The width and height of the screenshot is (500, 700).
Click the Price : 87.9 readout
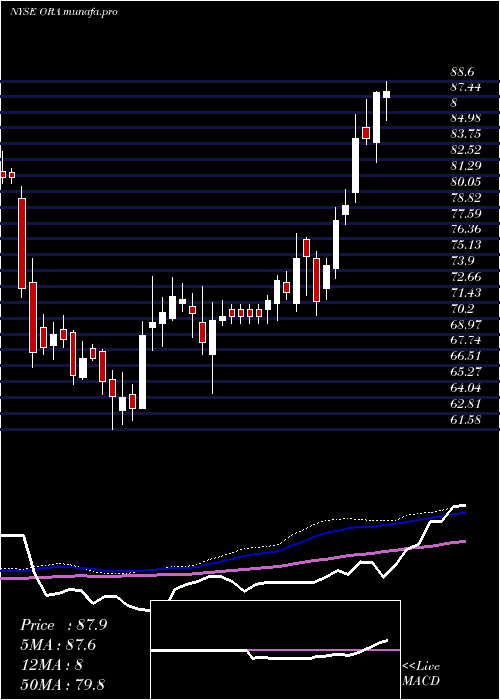[63, 625]
